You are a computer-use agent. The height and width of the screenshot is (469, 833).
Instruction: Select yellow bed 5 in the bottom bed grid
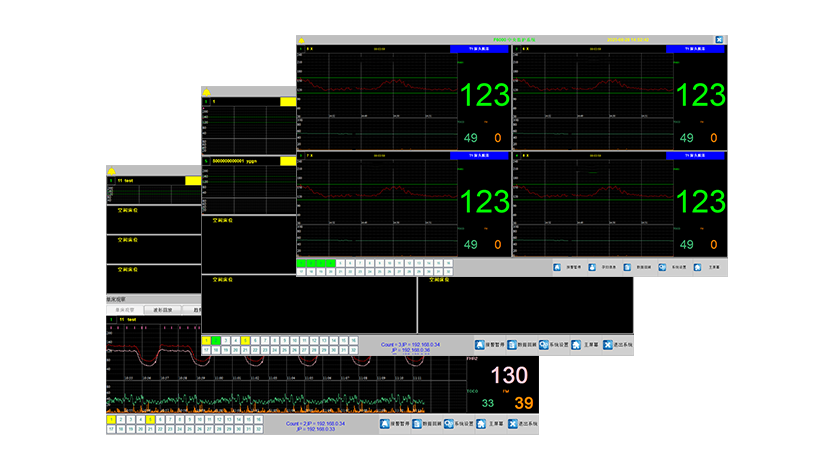coord(148,420)
